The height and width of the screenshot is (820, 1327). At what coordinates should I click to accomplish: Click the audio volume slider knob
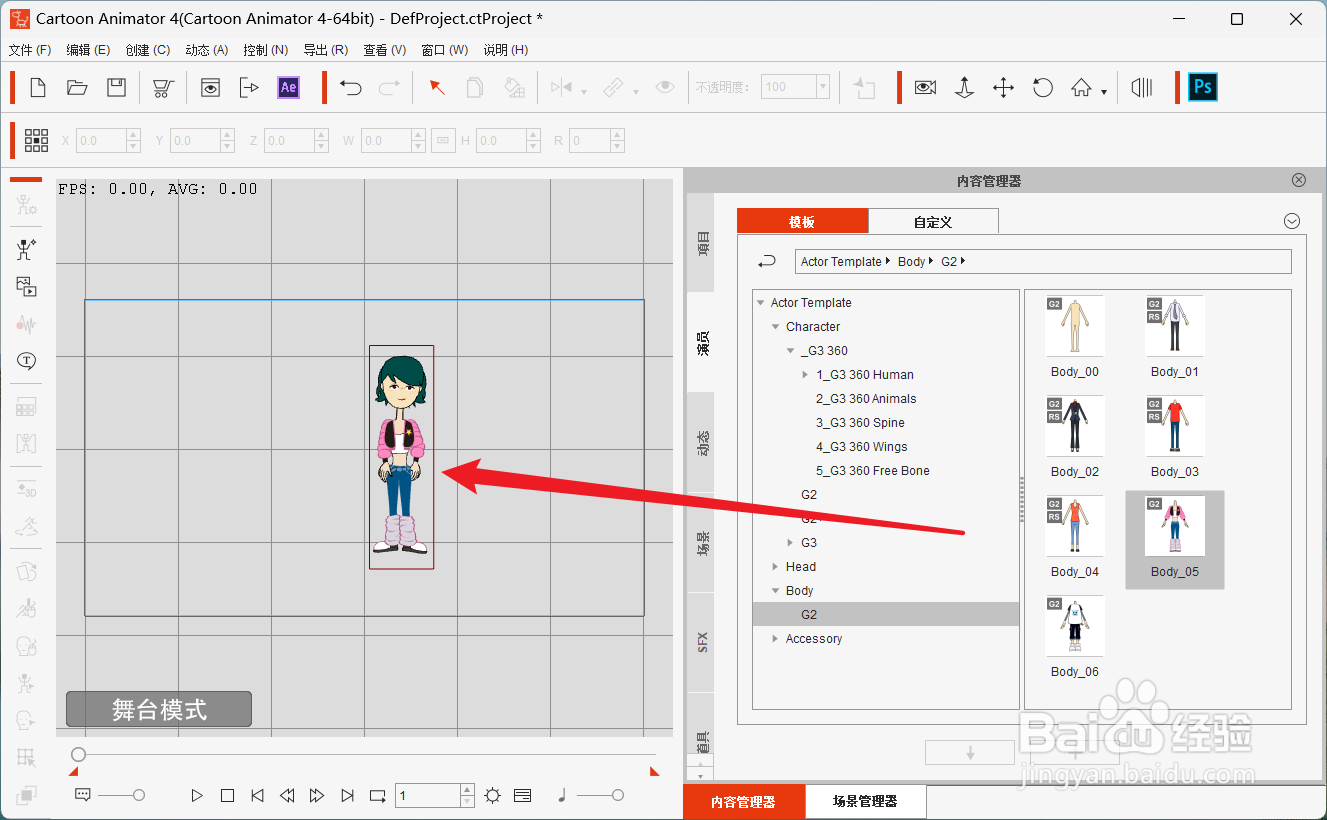point(618,795)
